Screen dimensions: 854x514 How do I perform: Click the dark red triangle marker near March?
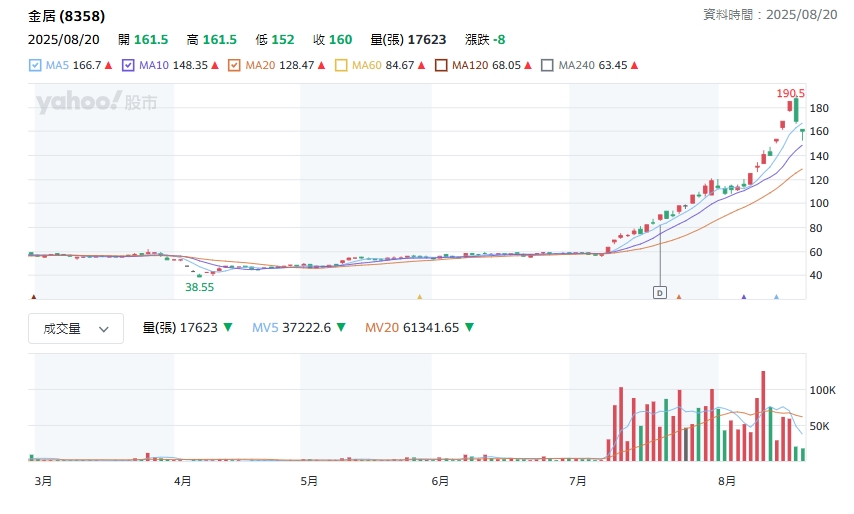pyautogui.click(x=34, y=296)
